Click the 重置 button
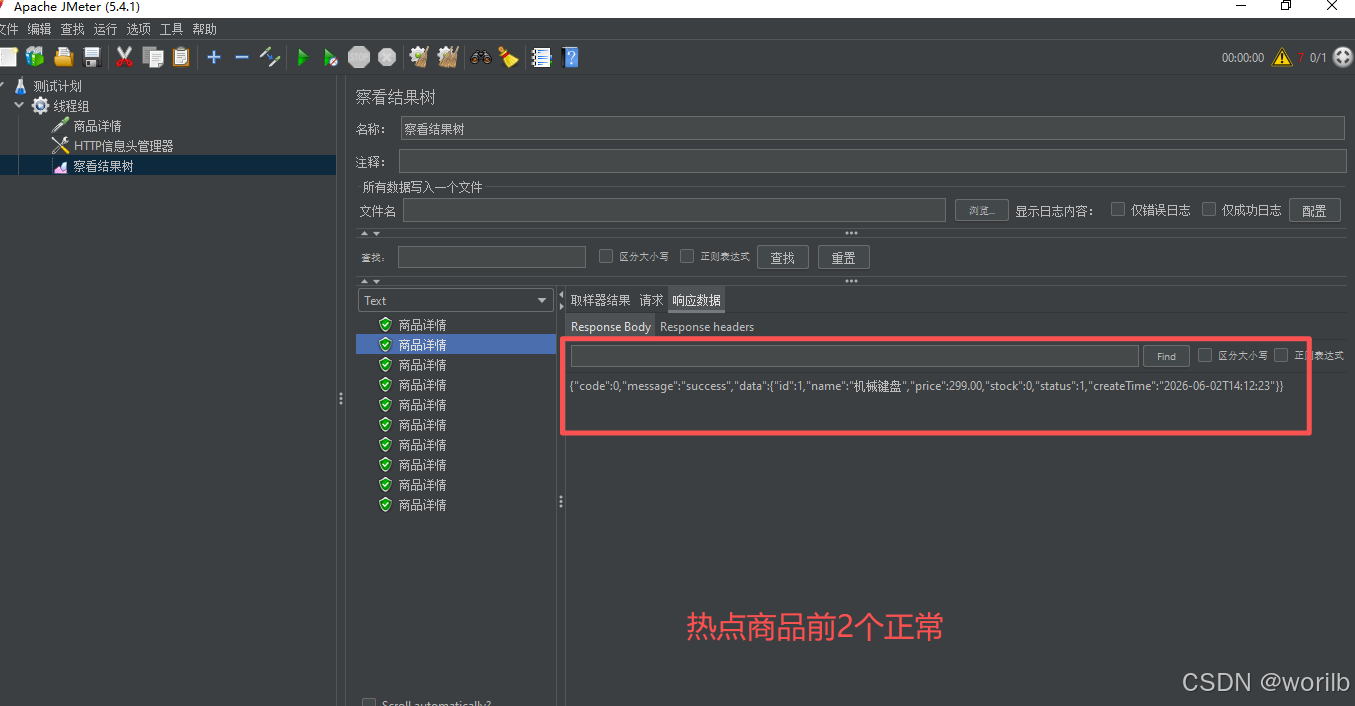Viewport: 1355px width, 706px height. 843,257
